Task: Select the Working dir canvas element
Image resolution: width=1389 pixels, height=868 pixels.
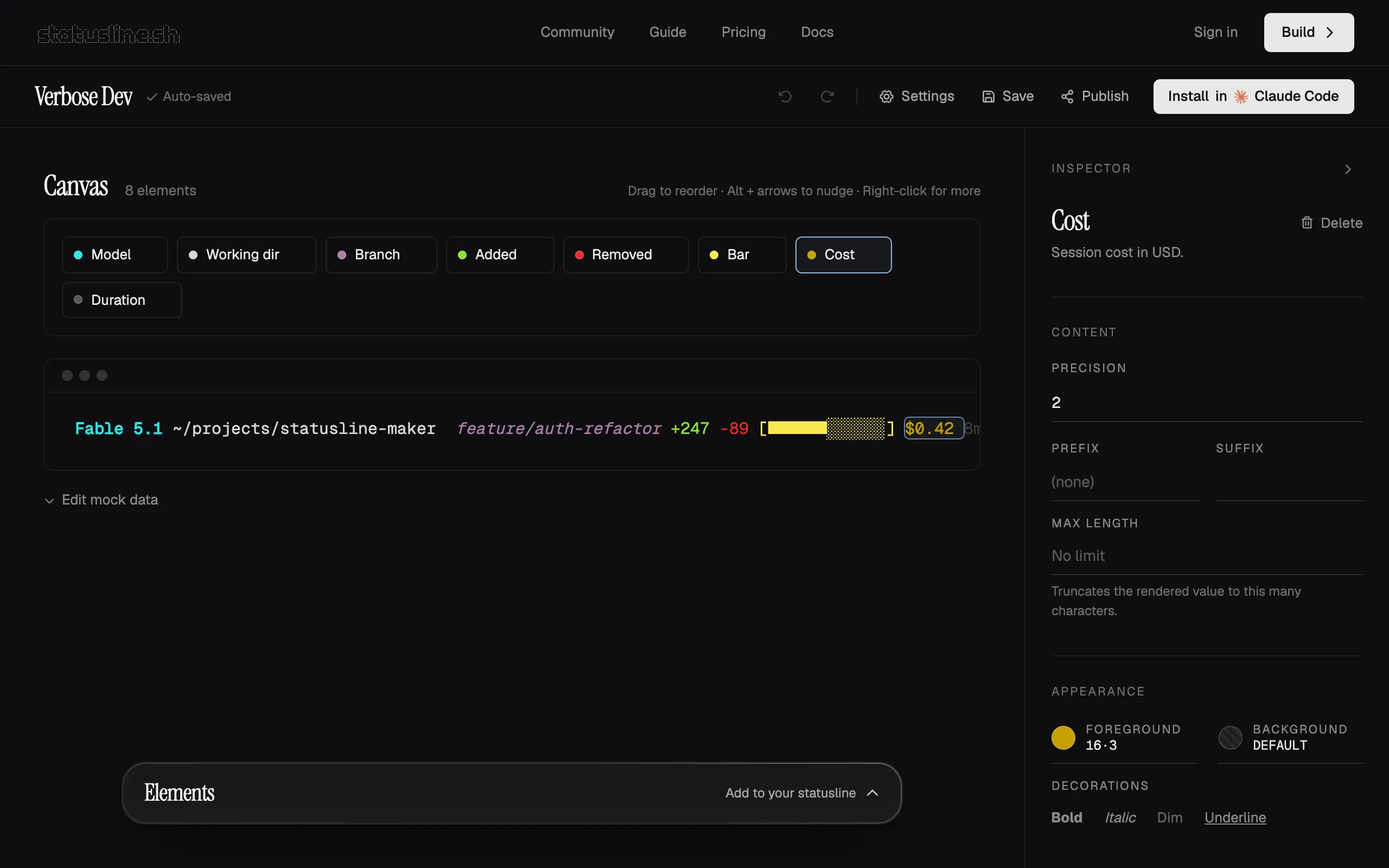Action: pos(246,255)
